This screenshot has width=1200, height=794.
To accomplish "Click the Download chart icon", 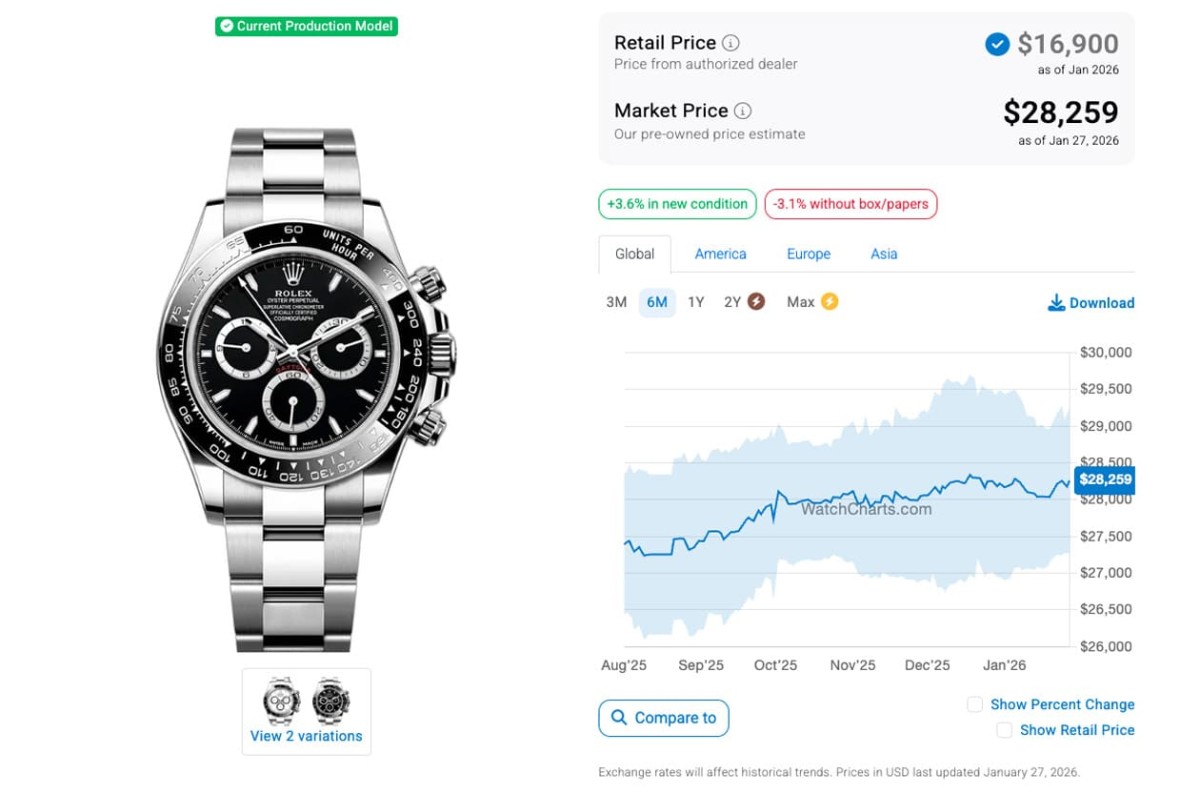I will pyautogui.click(x=1056, y=303).
